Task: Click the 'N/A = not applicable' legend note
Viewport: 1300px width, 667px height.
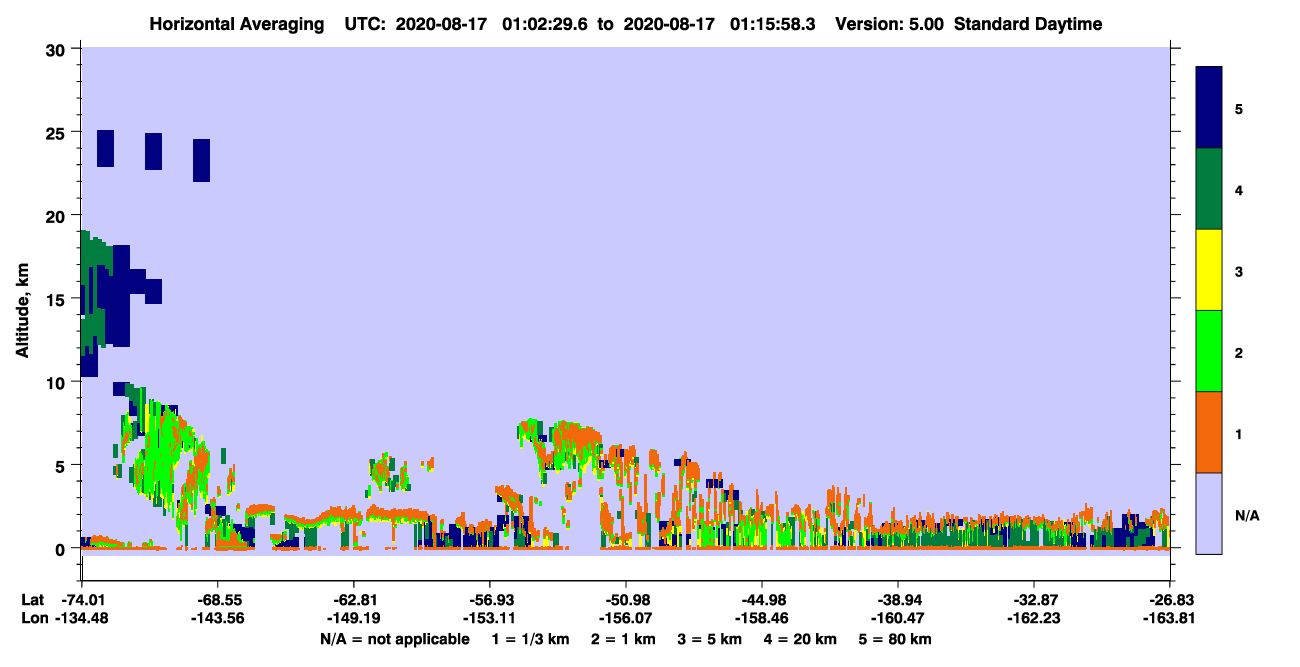Action: 394,639
